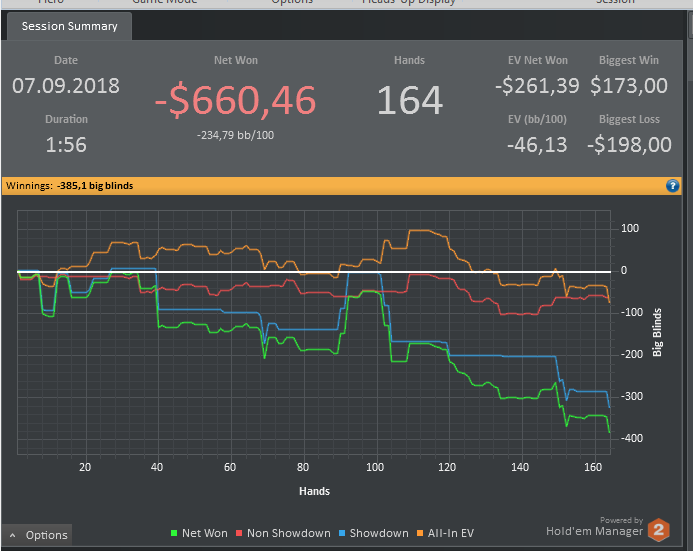Click the blue help question mark icon
The height and width of the screenshot is (551, 693).
tap(672, 186)
